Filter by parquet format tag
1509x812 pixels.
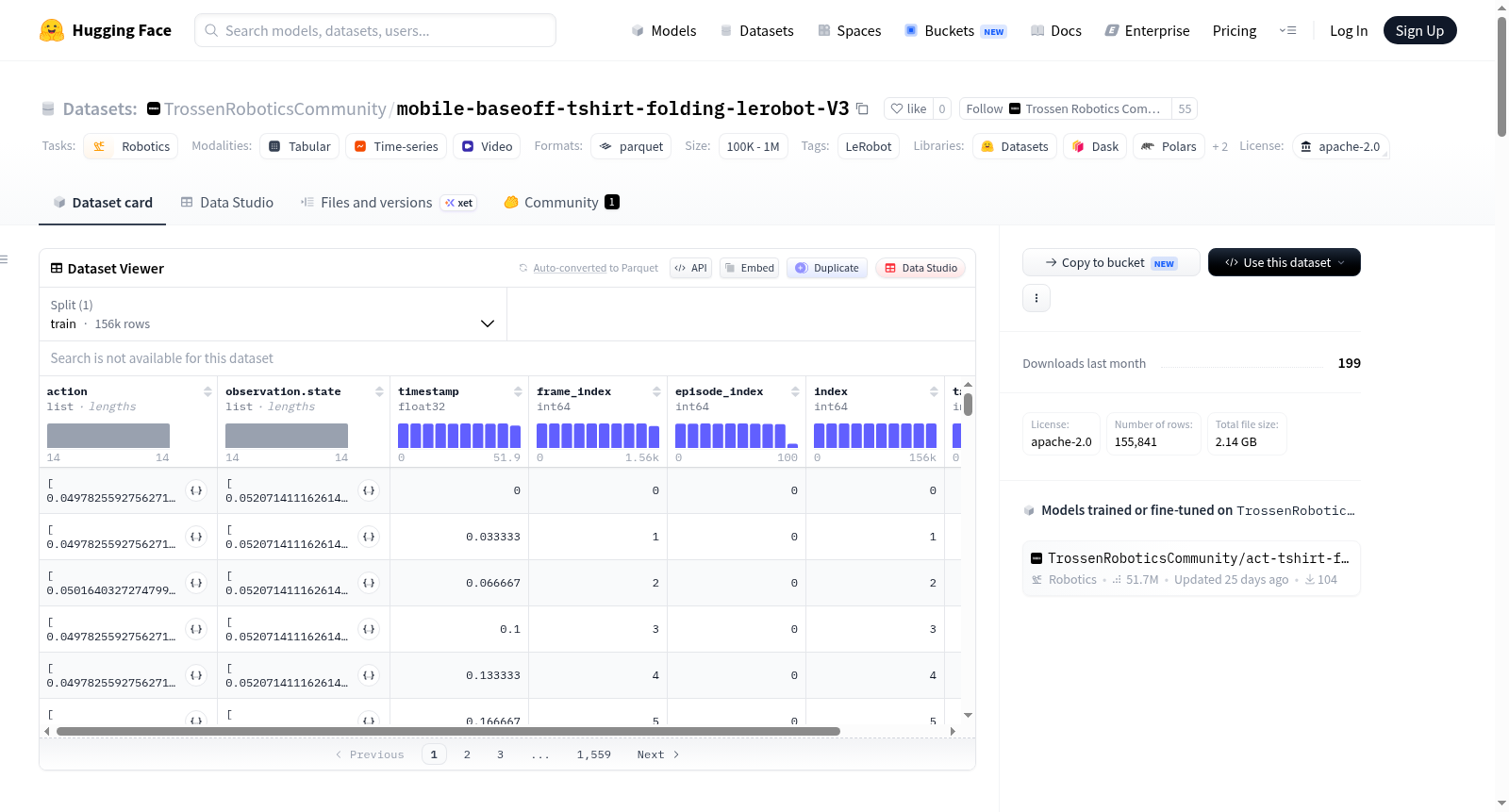coord(631,146)
